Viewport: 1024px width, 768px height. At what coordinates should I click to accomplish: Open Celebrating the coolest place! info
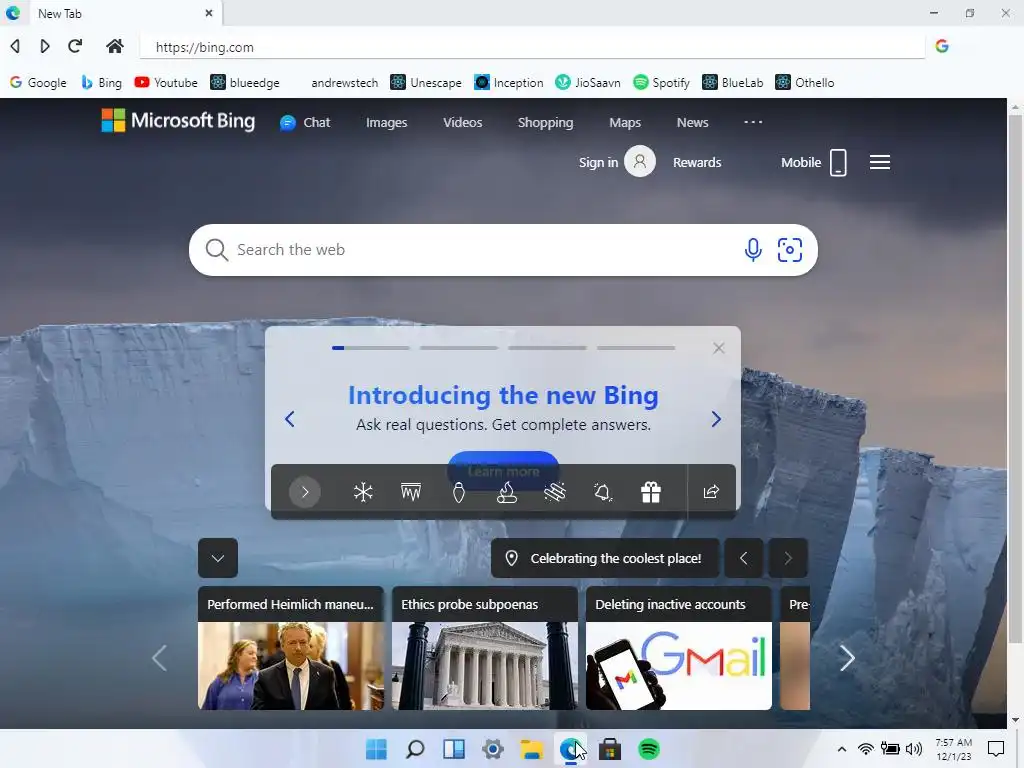point(605,558)
